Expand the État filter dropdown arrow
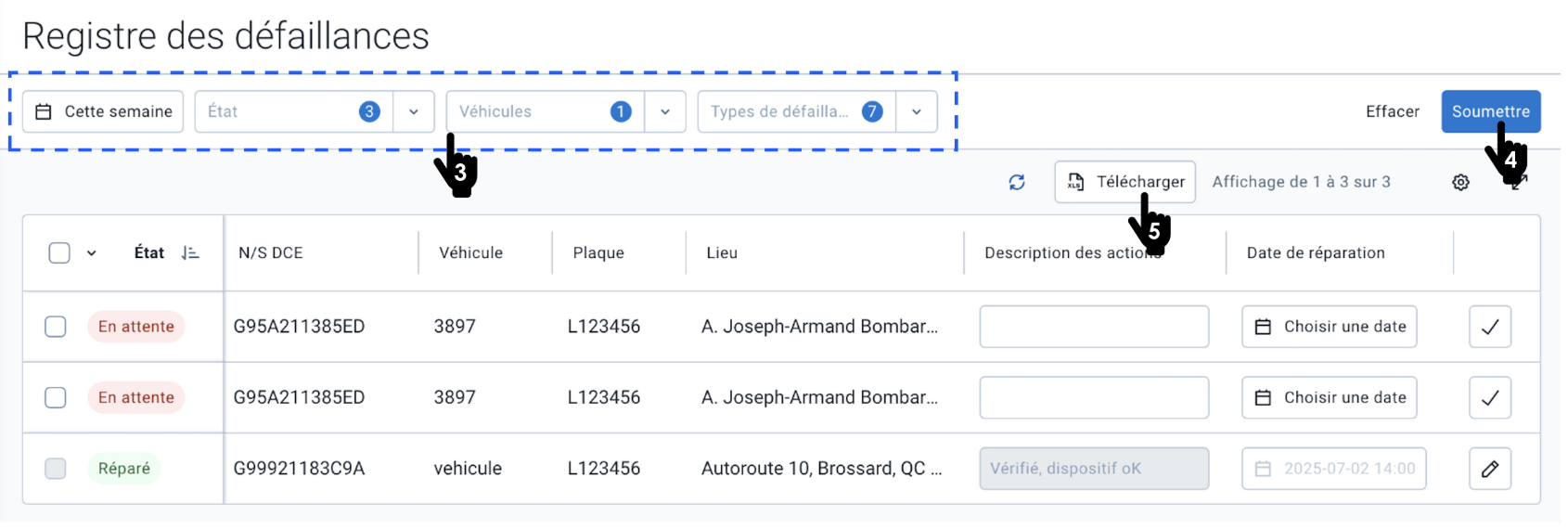Screen dimensions: 1568x529 tap(414, 111)
